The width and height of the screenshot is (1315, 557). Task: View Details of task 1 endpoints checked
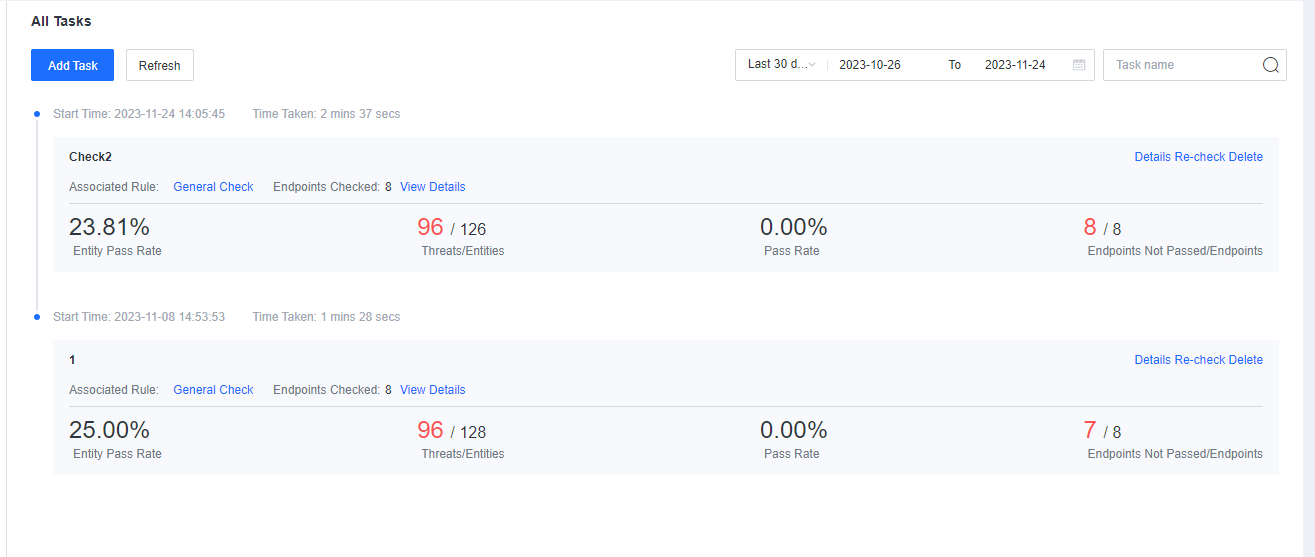click(x=433, y=390)
